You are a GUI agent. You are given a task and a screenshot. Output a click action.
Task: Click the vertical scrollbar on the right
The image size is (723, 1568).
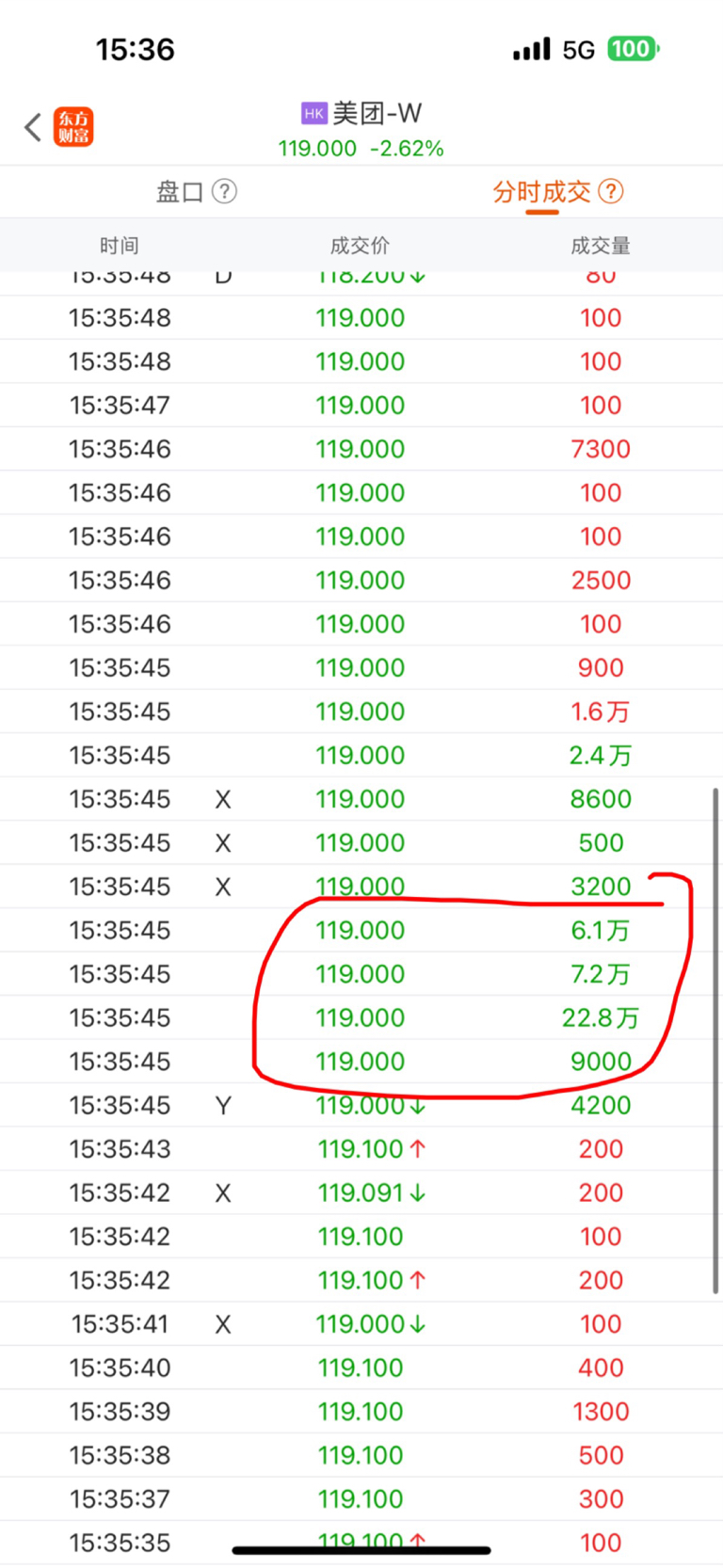coord(716,1041)
